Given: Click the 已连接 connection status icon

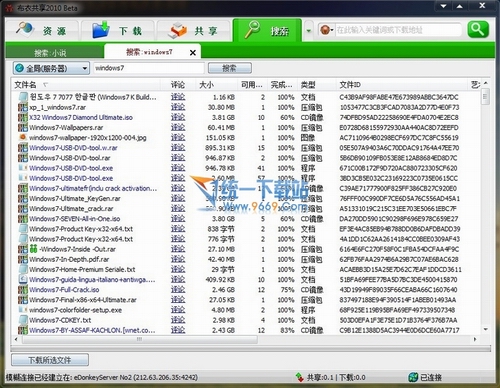Looking at the screenshot, I should tap(413, 377).
